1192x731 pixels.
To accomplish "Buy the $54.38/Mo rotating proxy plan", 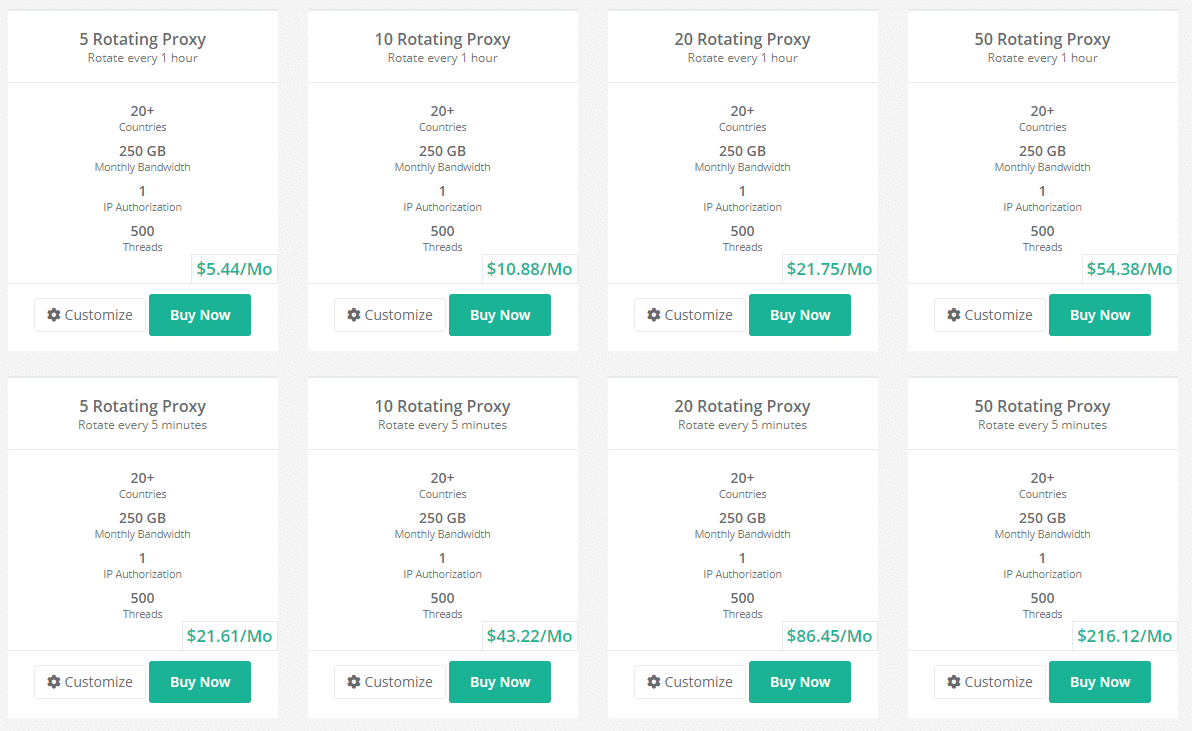I will click(x=1100, y=315).
